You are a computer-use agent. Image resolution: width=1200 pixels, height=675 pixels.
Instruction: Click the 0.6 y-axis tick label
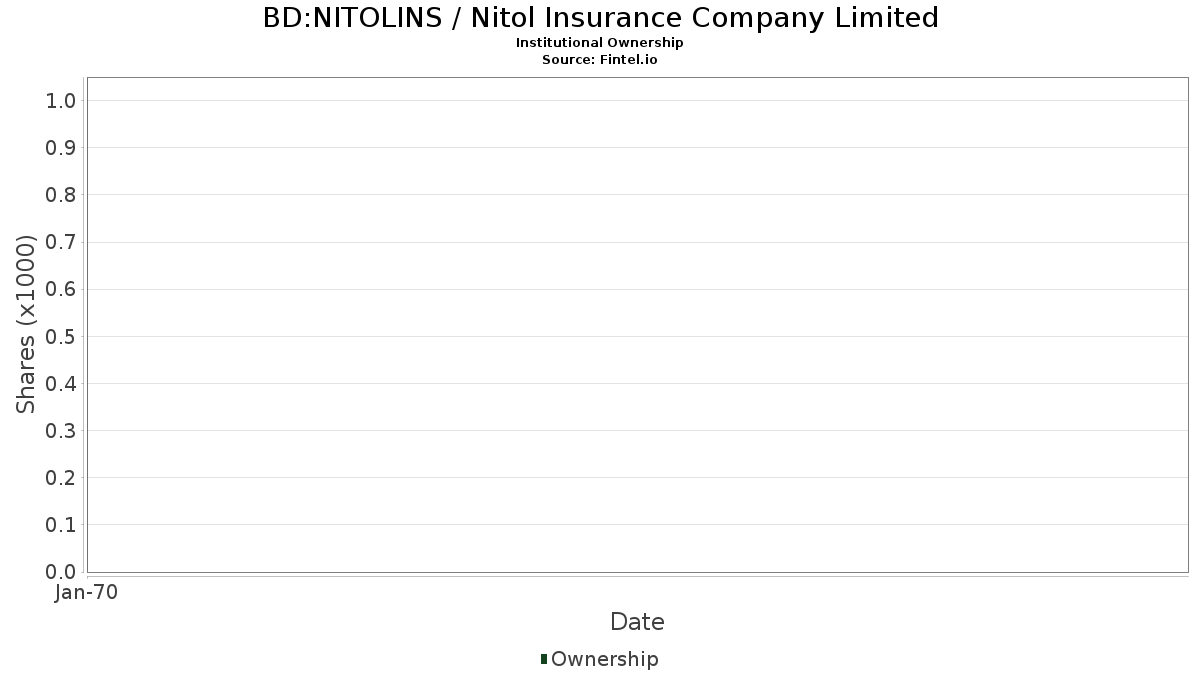pos(61,289)
